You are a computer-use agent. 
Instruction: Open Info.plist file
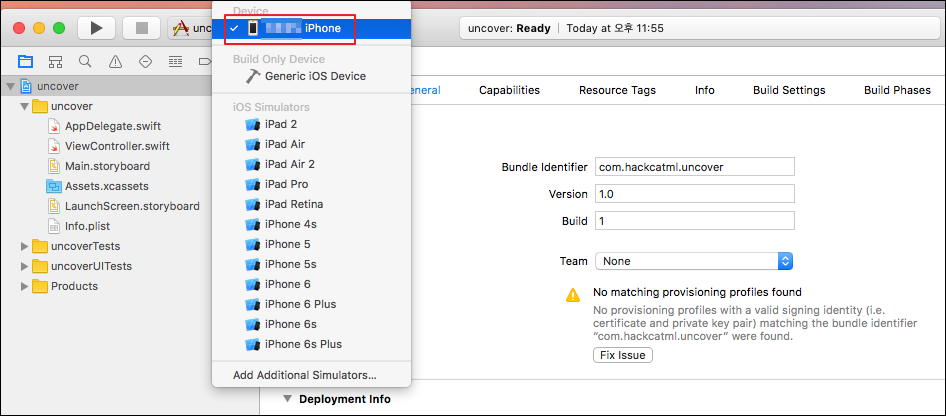[x=87, y=226]
